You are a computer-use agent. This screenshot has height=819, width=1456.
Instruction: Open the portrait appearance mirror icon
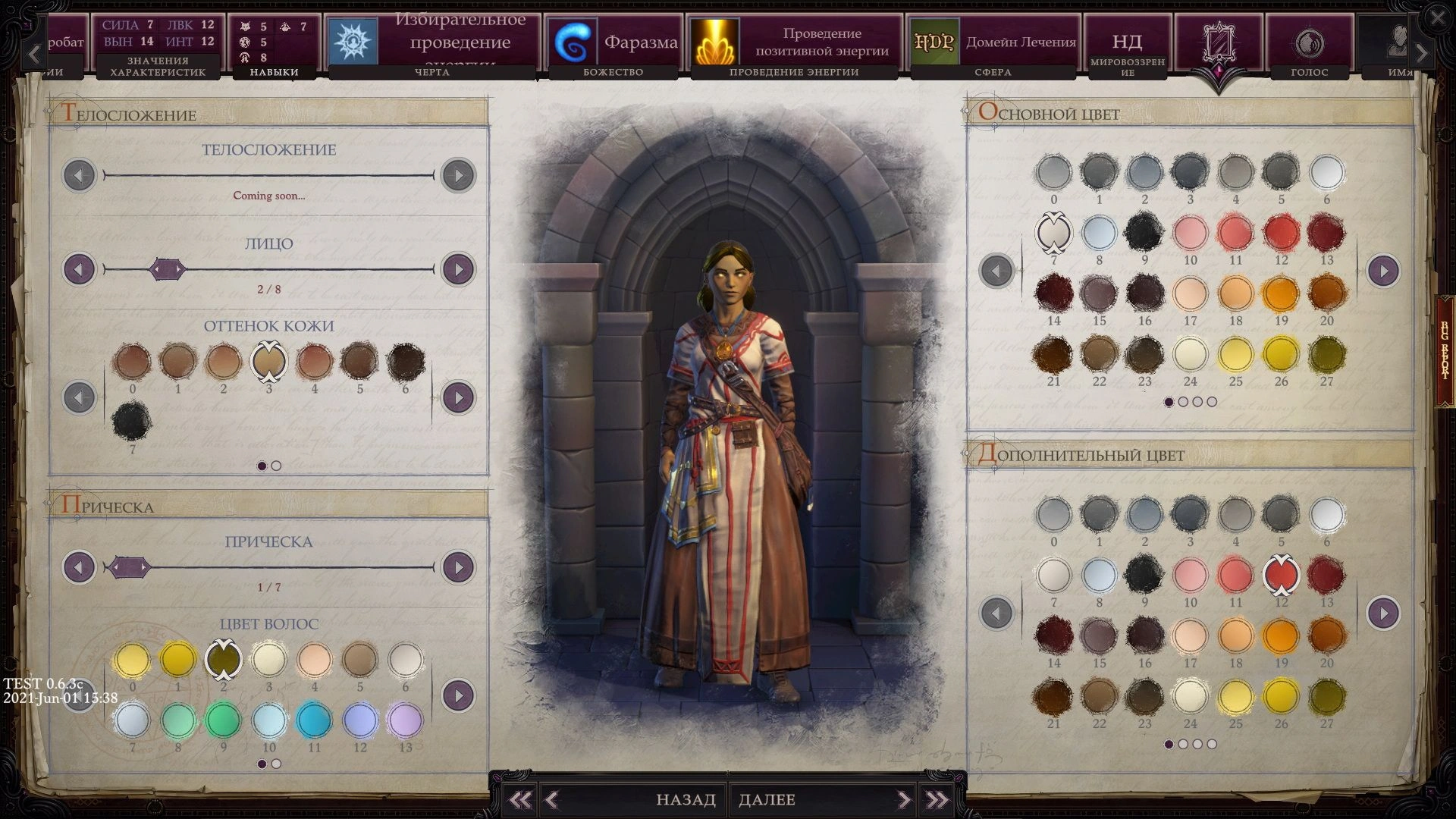[x=1219, y=43]
